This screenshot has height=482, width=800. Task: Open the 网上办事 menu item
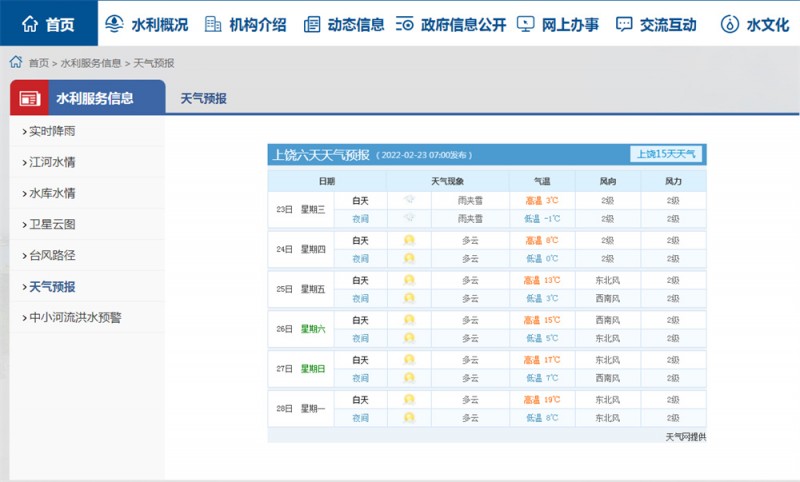[x=570, y=24]
